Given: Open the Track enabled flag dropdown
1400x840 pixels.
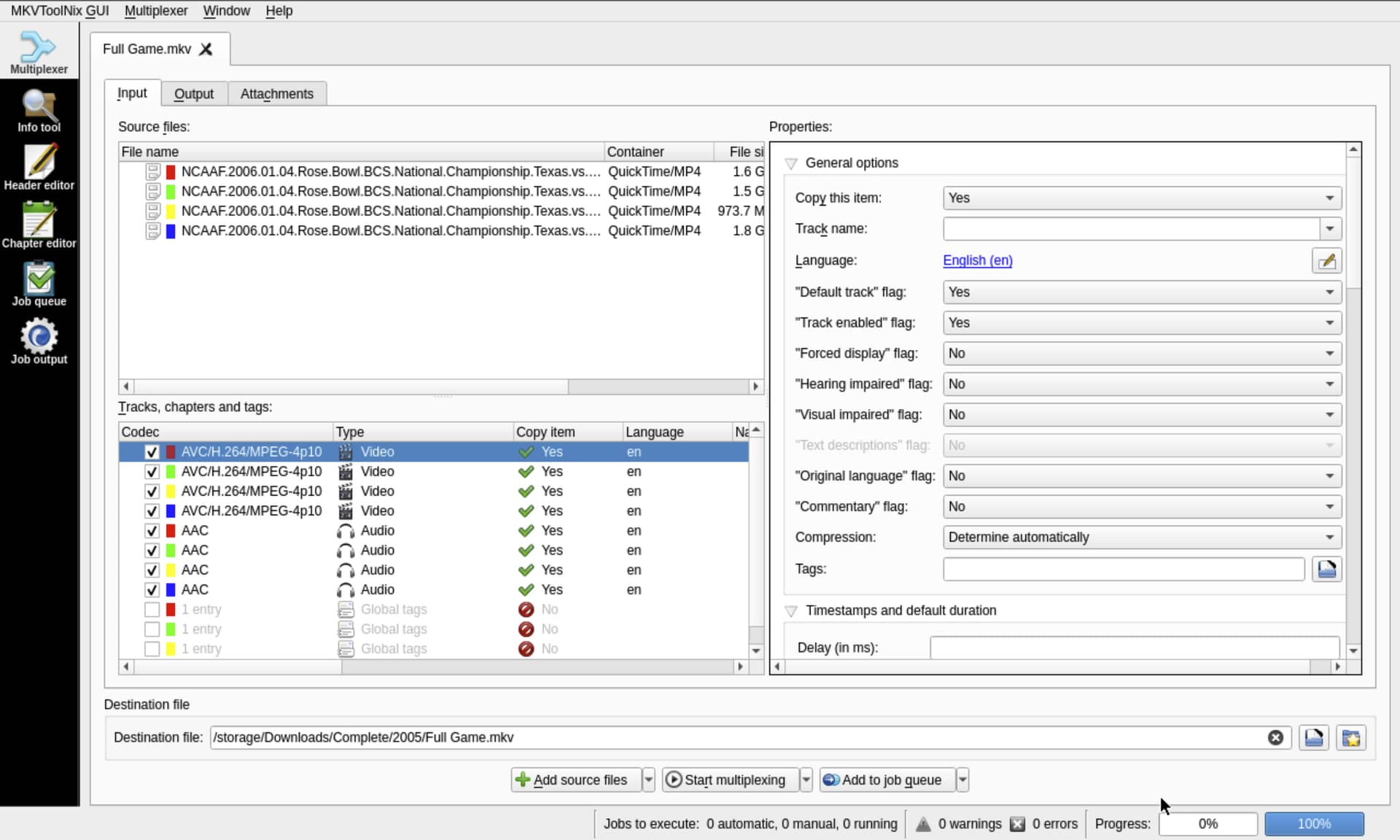Looking at the screenshot, I should pyautogui.click(x=1142, y=323).
